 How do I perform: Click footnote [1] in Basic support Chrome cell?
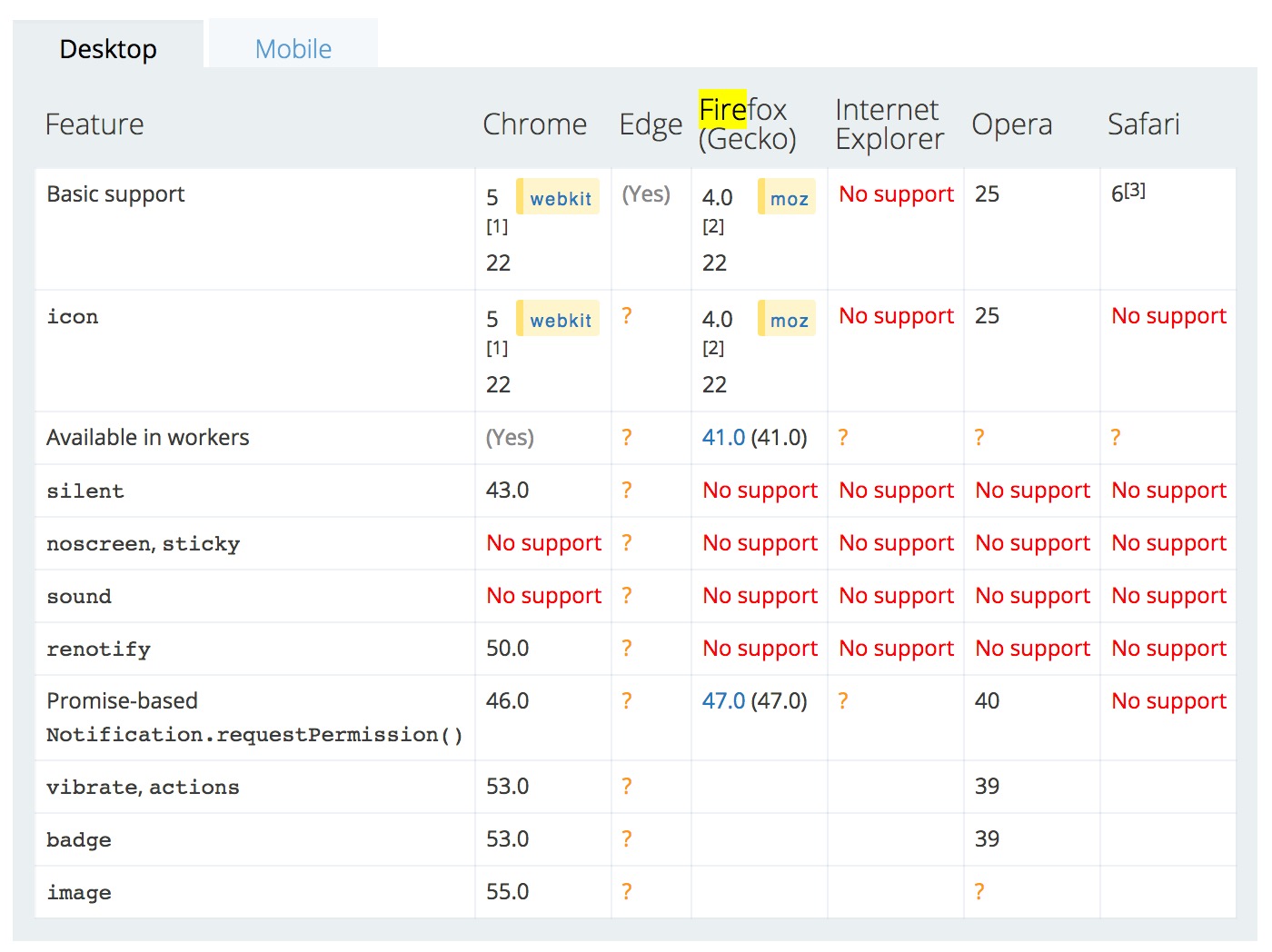(x=497, y=226)
